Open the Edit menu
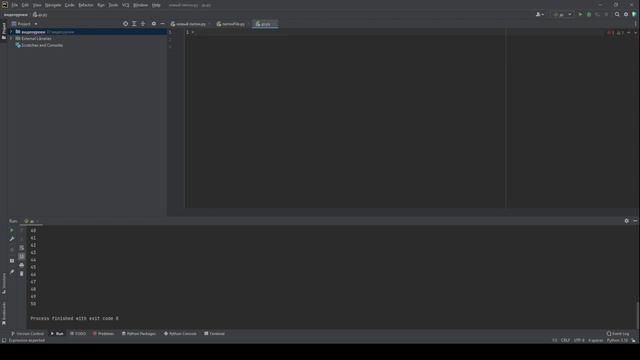This screenshot has height=360, width=640. 25,5
